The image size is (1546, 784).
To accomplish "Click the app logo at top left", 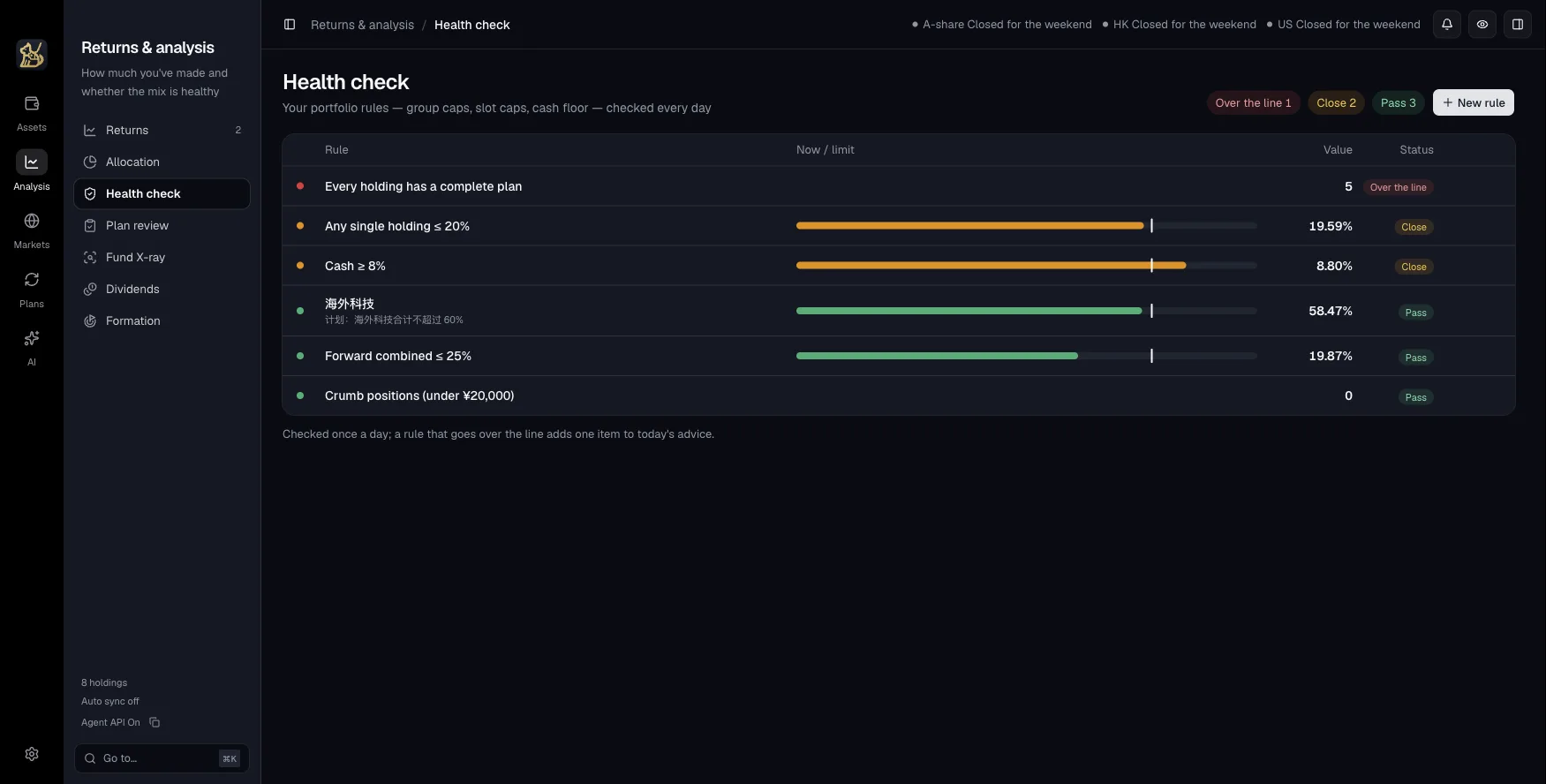I will 32,55.
